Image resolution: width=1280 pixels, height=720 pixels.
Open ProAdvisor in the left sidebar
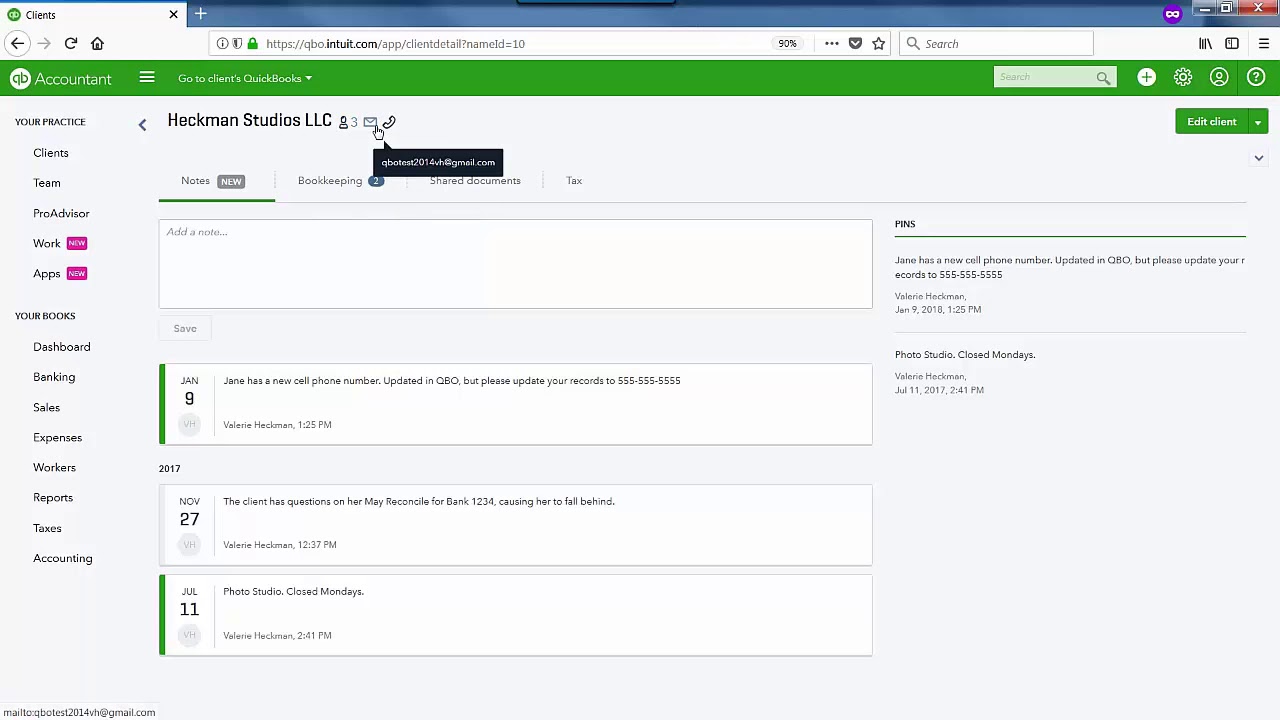click(61, 213)
